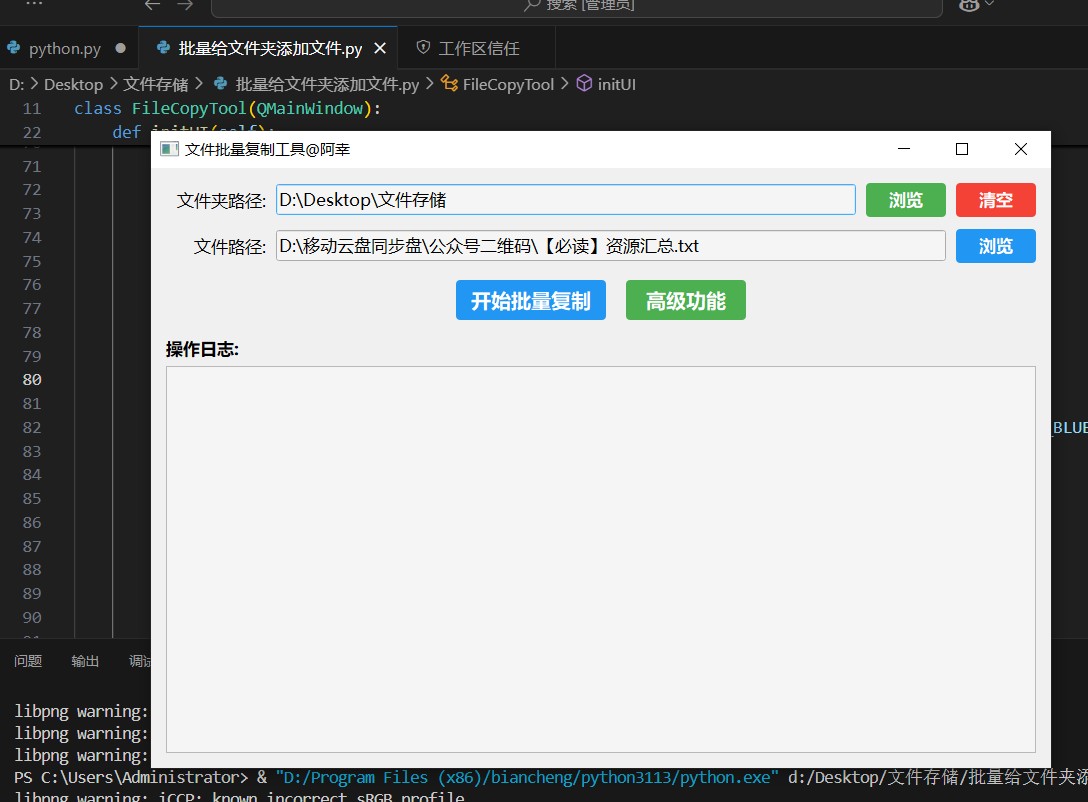Click inside the 操作日志 log text area

(x=601, y=559)
